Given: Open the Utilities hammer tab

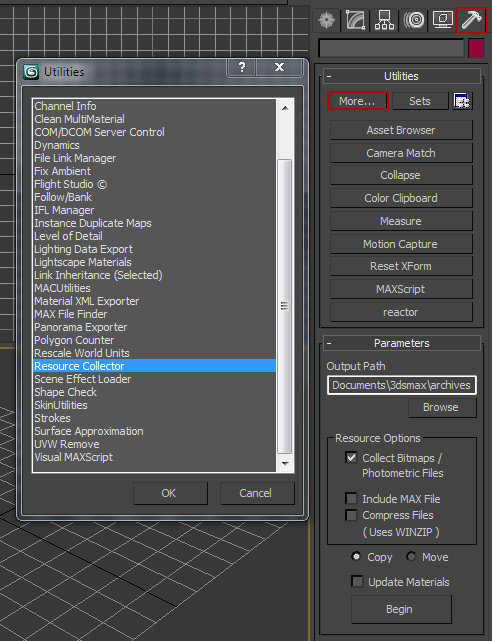Looking at the screenshot, I should click(x=471, y=20).
